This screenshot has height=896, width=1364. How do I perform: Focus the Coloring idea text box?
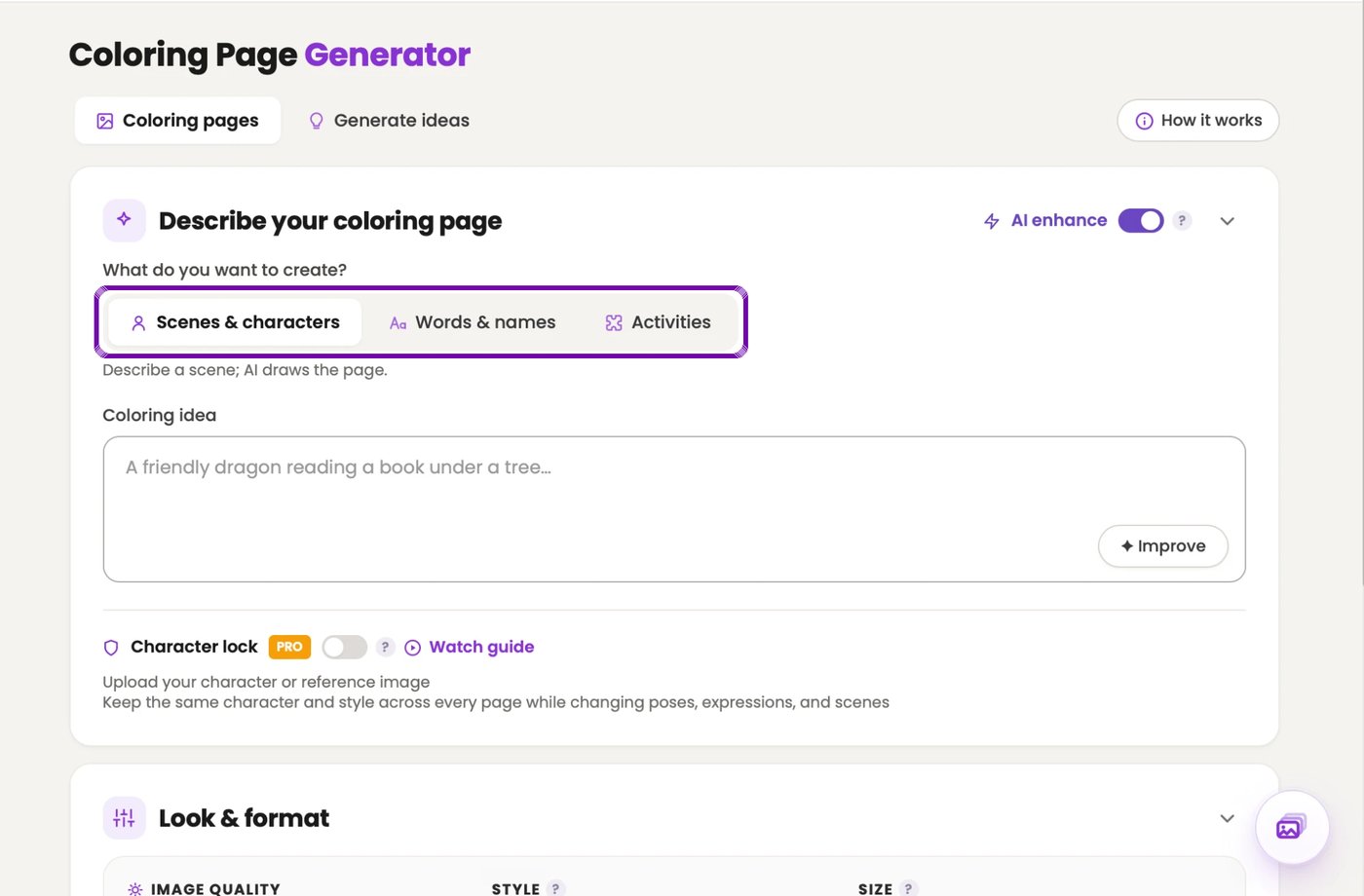coord(674,509)
